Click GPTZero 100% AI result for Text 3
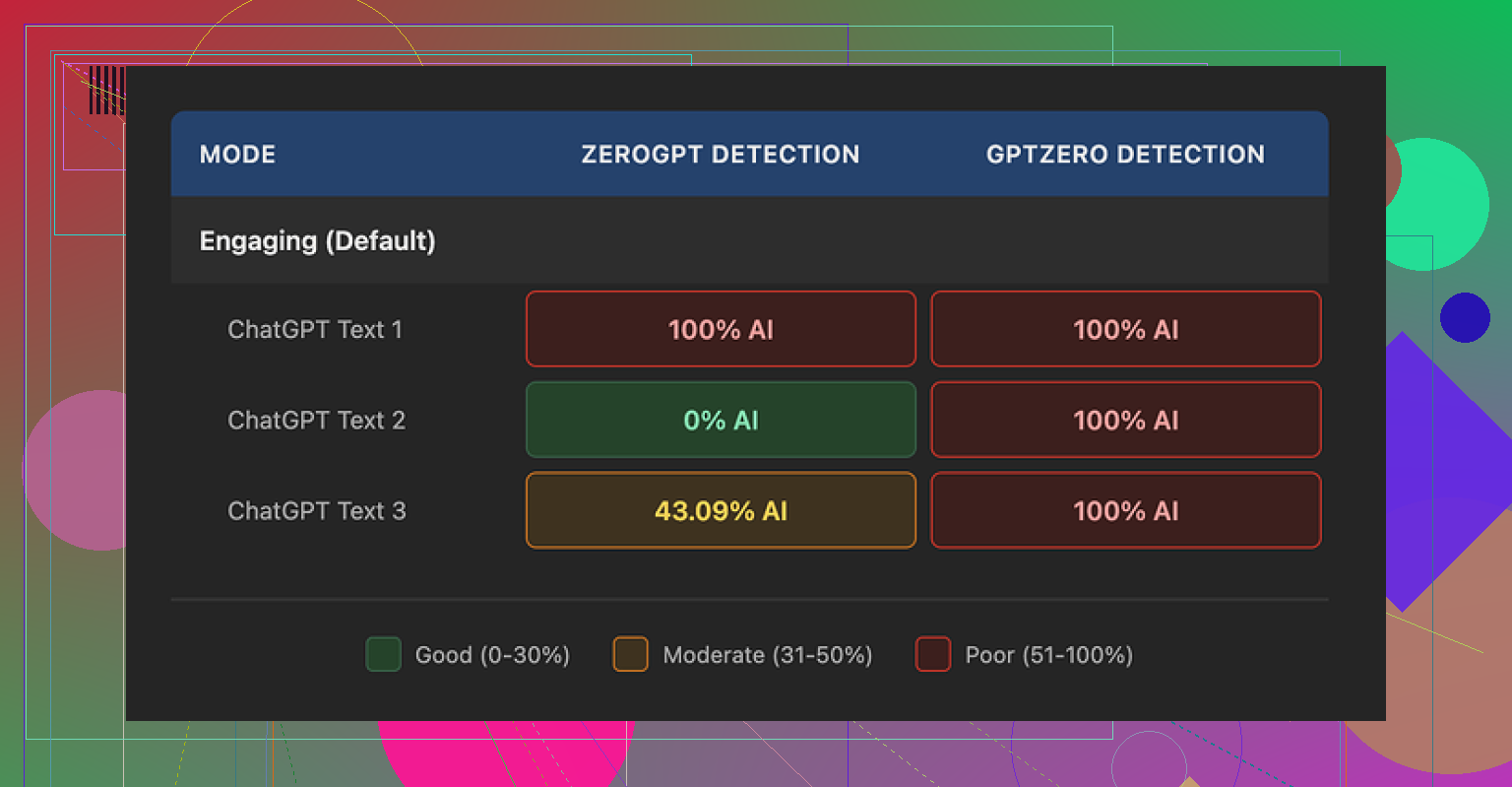This screenshot has height=787, width=1512. (x=1125, y=511)
